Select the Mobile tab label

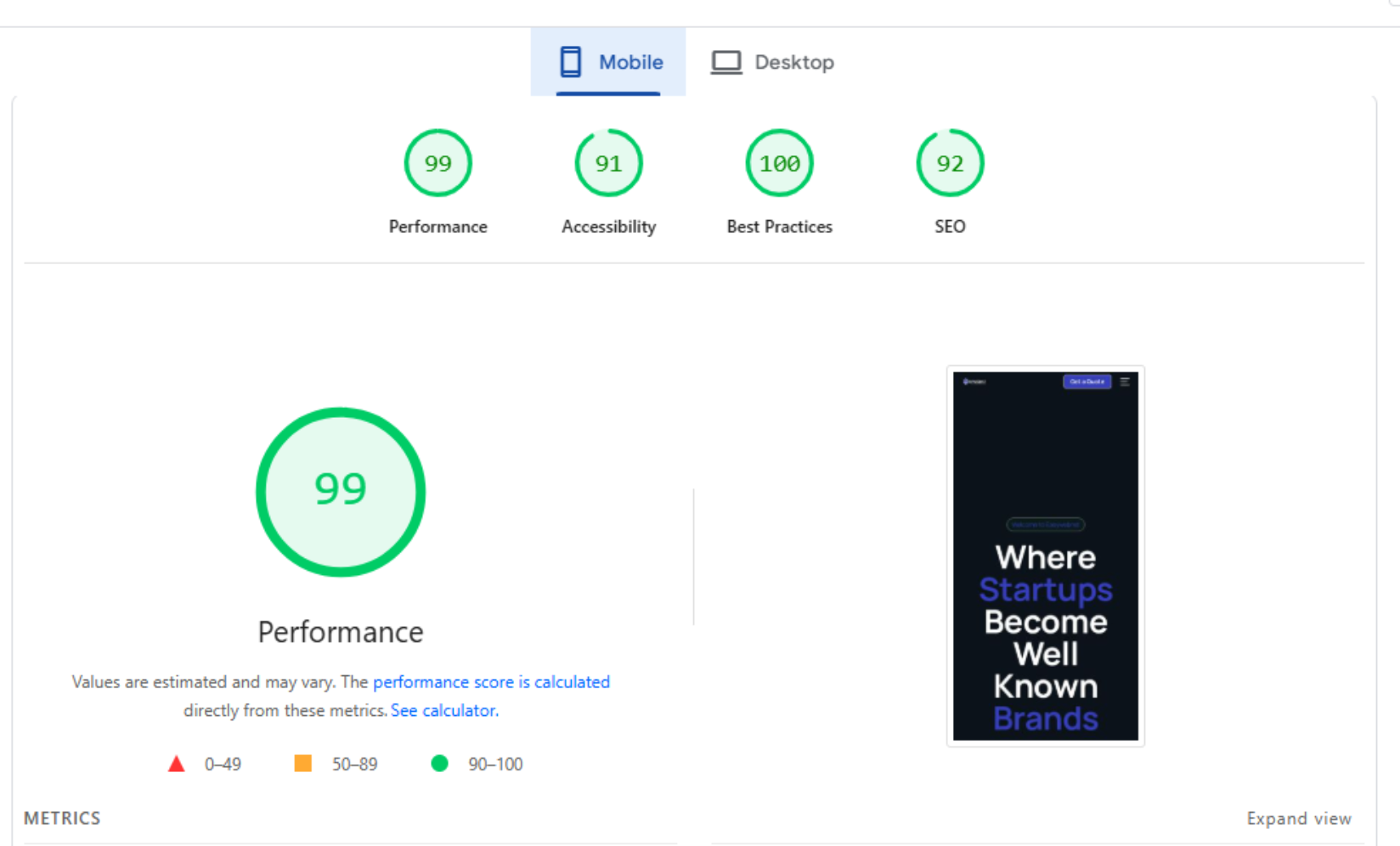630,62
